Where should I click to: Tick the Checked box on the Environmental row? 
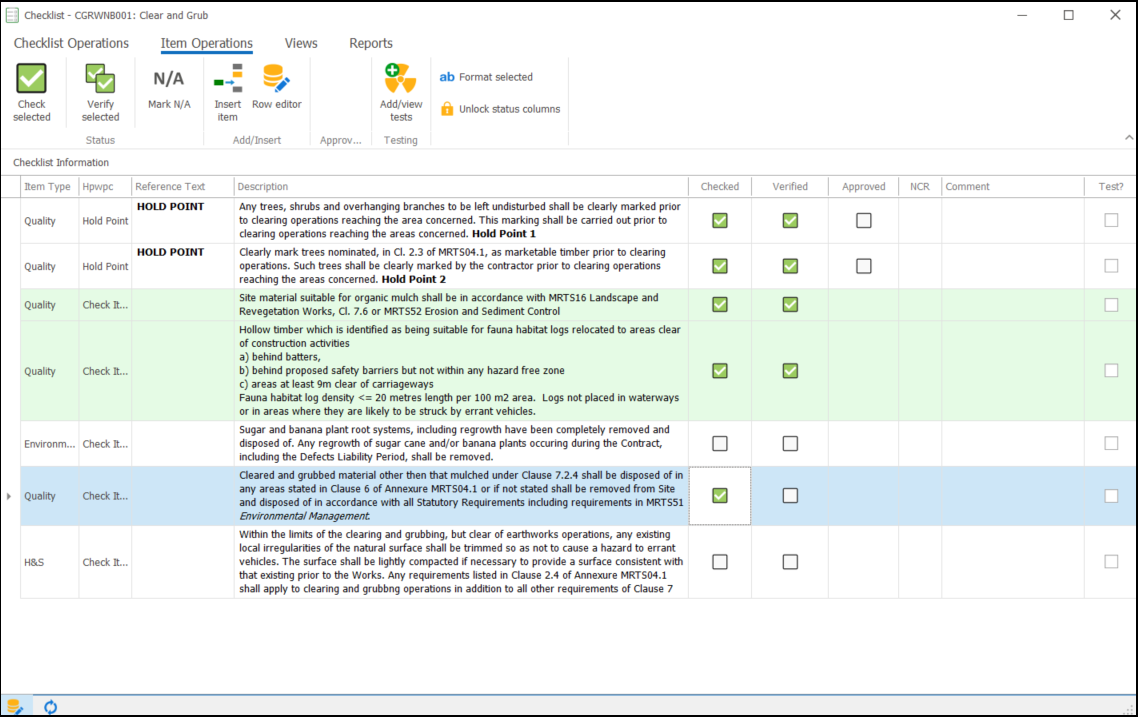(x=719, y=443)
